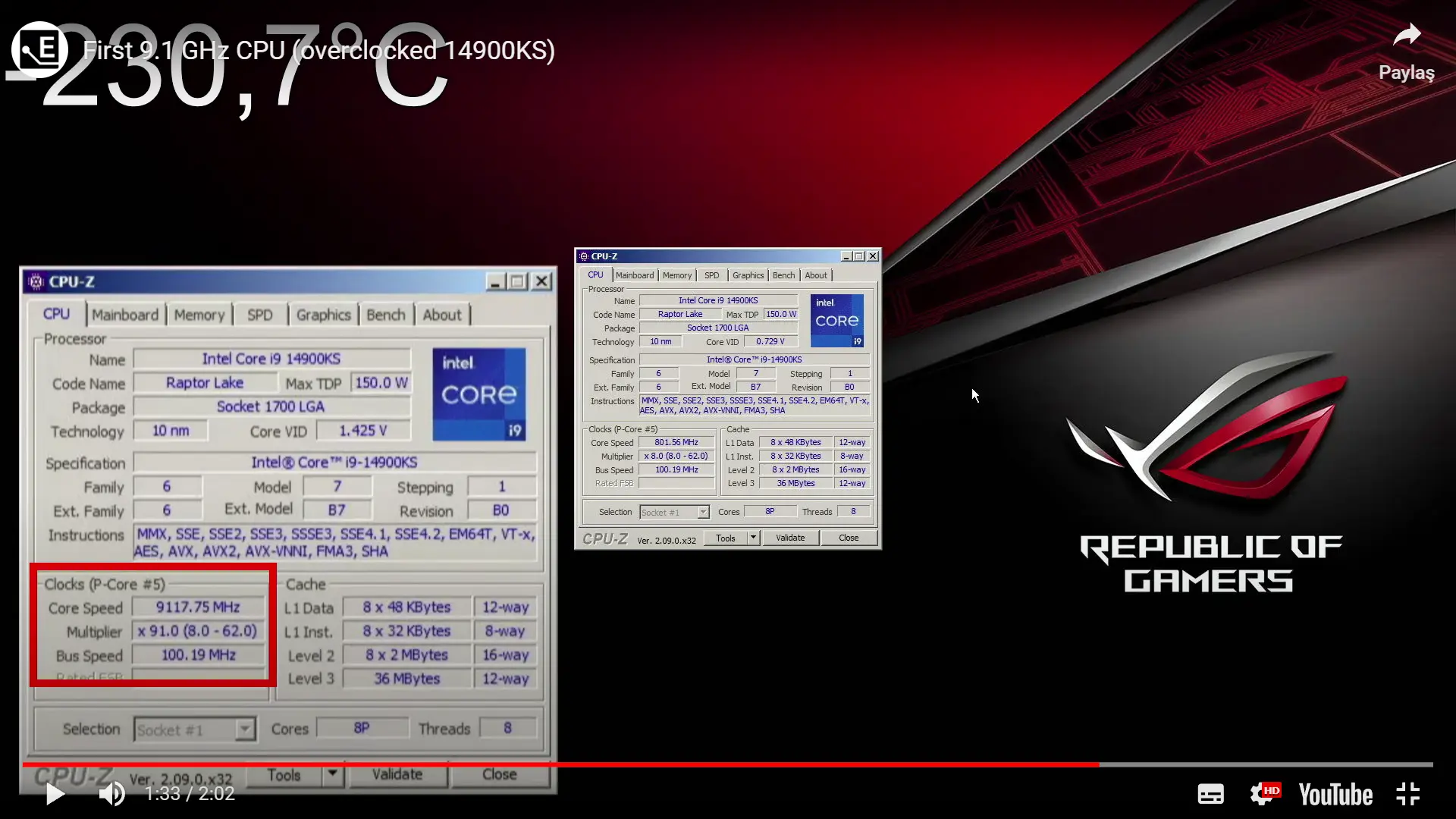
Task: Click Core Speed value 801.56 MHz
Action: coord(676,442)
